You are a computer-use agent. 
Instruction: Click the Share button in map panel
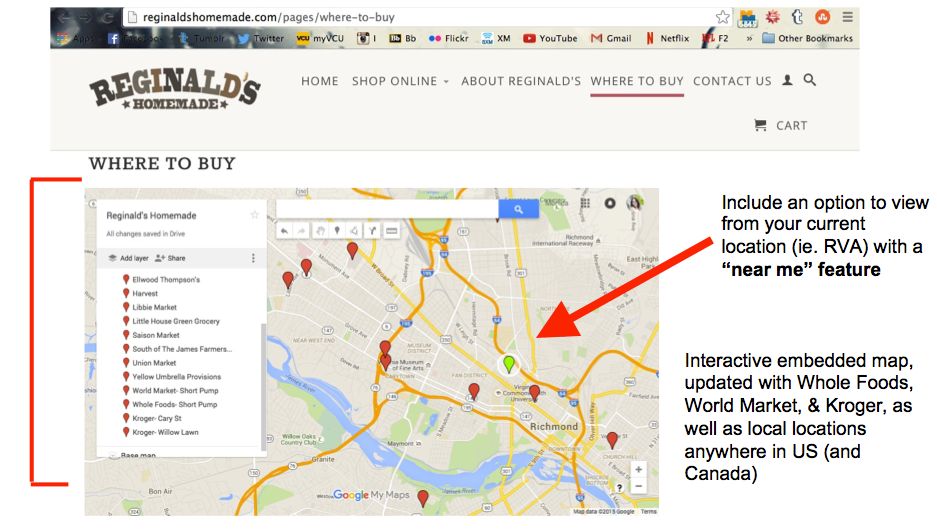pos(170,258)
